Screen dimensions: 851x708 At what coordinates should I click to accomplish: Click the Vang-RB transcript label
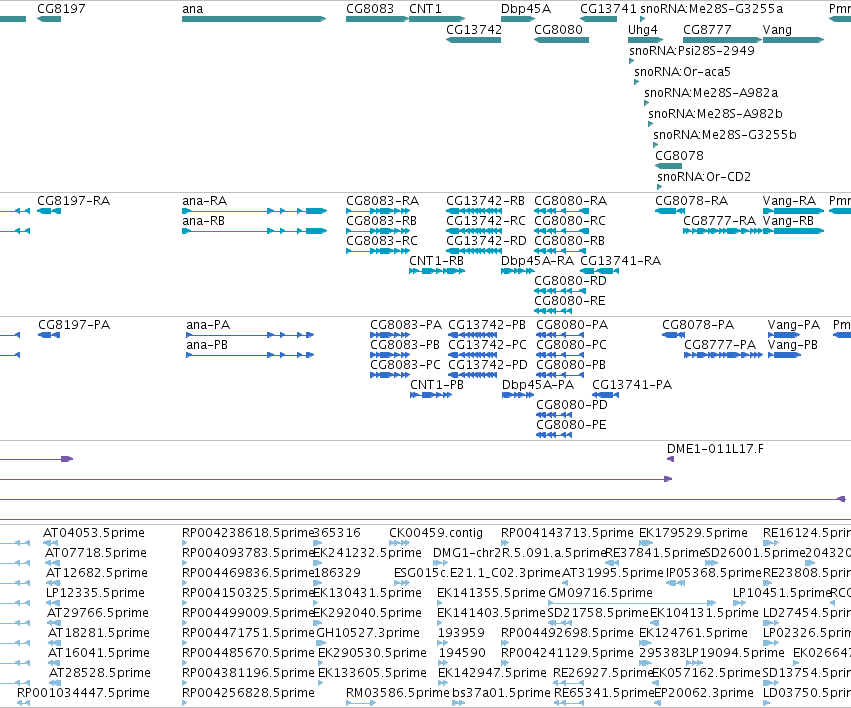pos(788,221)
